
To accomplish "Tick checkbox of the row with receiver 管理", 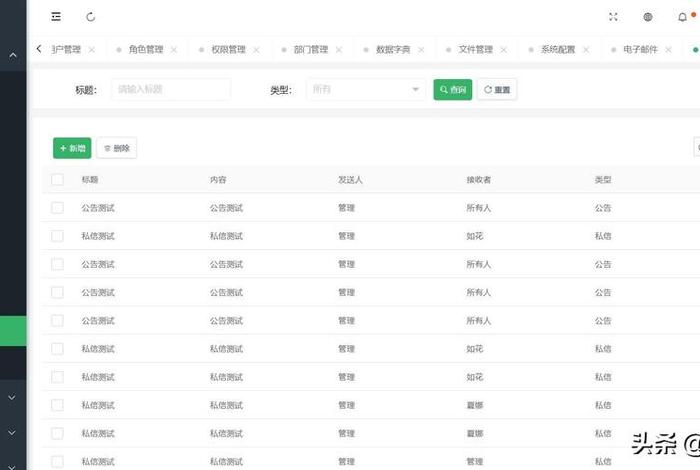I will coord(57,461).
